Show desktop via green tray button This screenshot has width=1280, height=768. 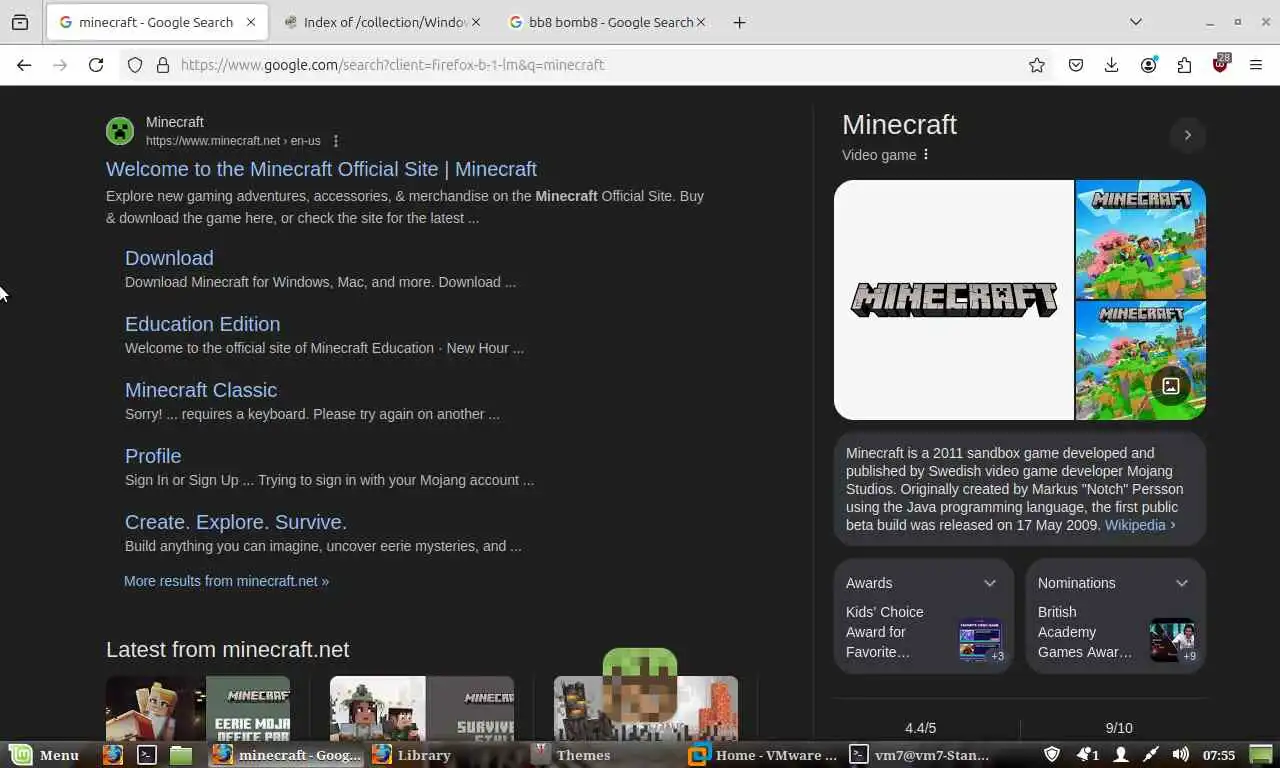coord(1261,755)
